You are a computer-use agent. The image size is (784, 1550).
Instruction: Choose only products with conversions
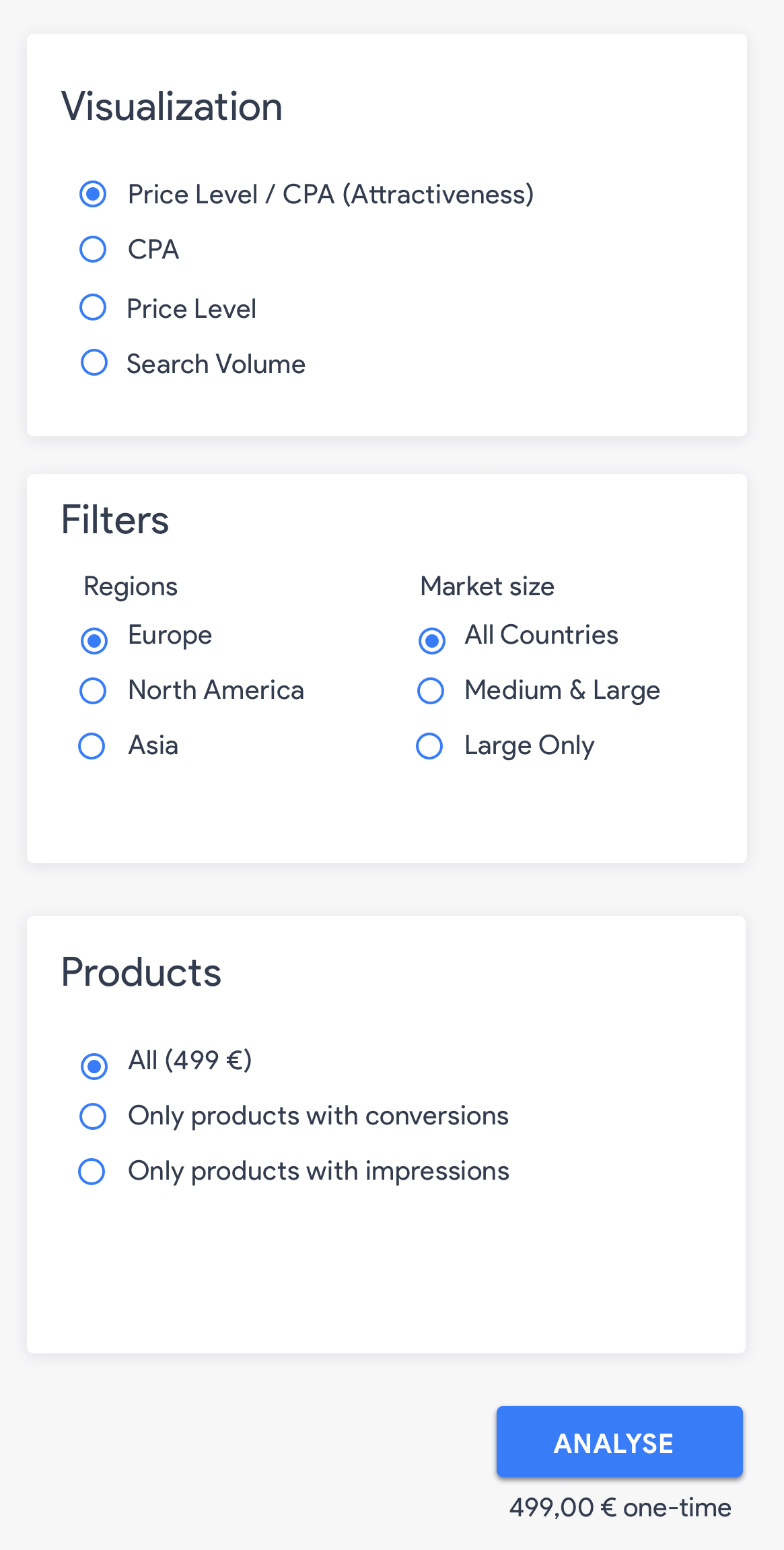click(x=92, y=1116)
